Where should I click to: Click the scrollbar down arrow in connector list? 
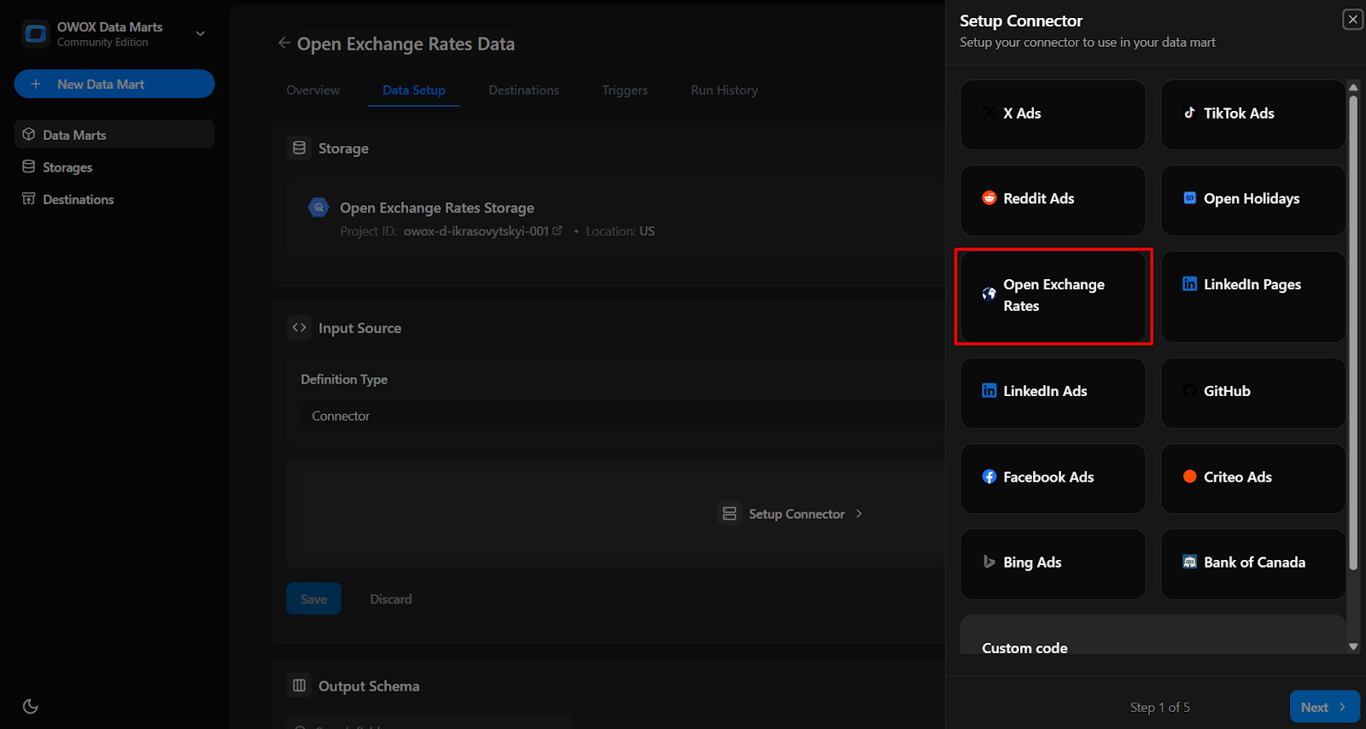pos(1353,647)
